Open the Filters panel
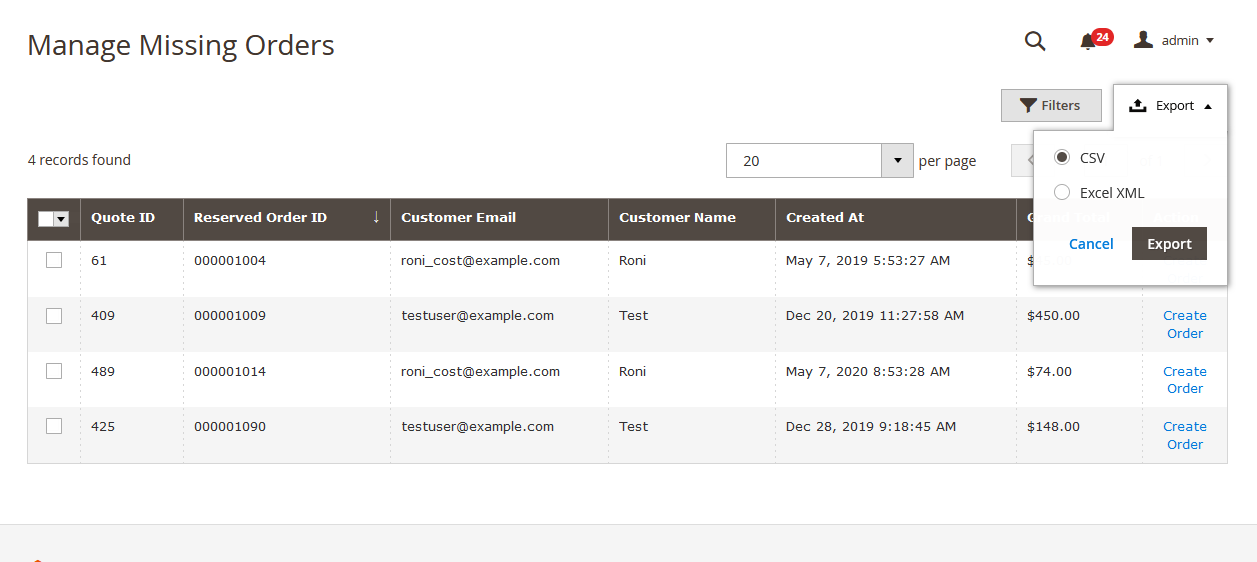 click(1050, 106)
